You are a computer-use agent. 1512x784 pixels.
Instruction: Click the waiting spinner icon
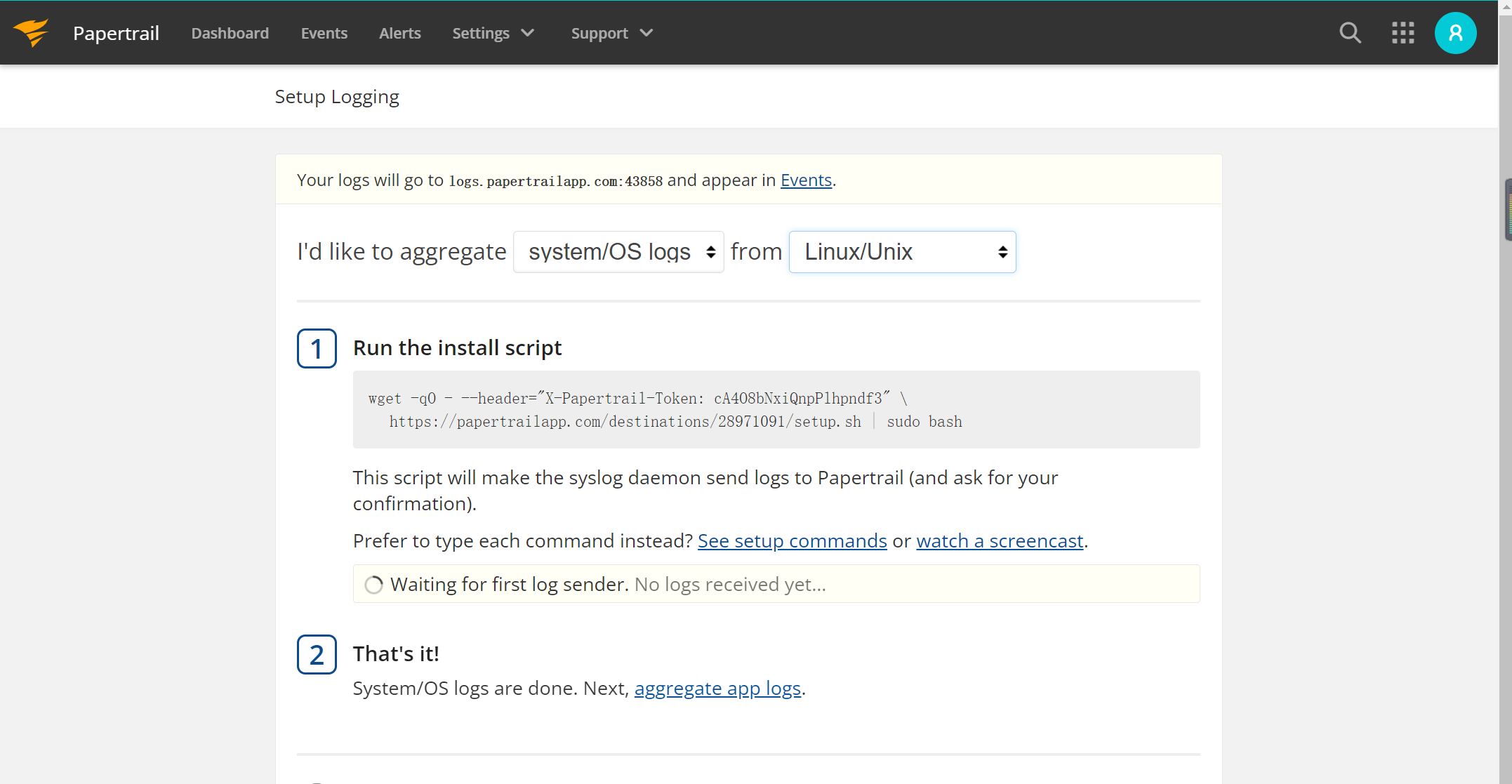tap(374, 585)
